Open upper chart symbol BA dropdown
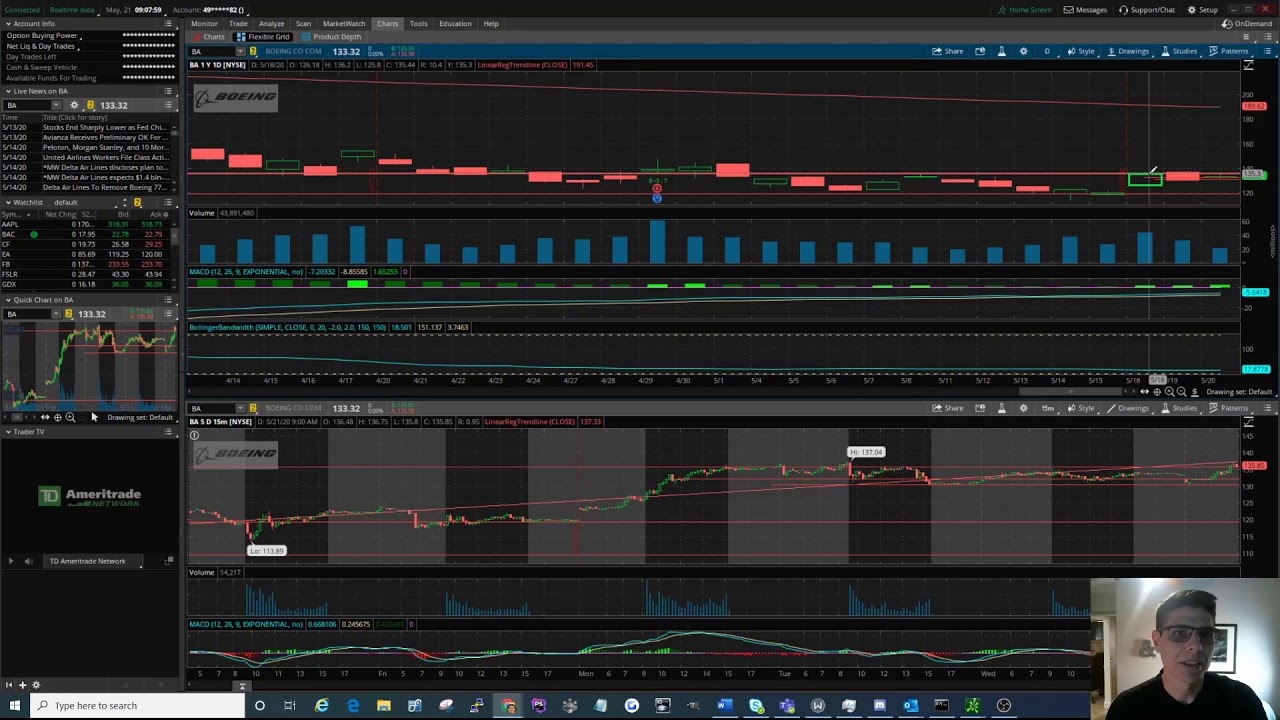 point(240,52)
